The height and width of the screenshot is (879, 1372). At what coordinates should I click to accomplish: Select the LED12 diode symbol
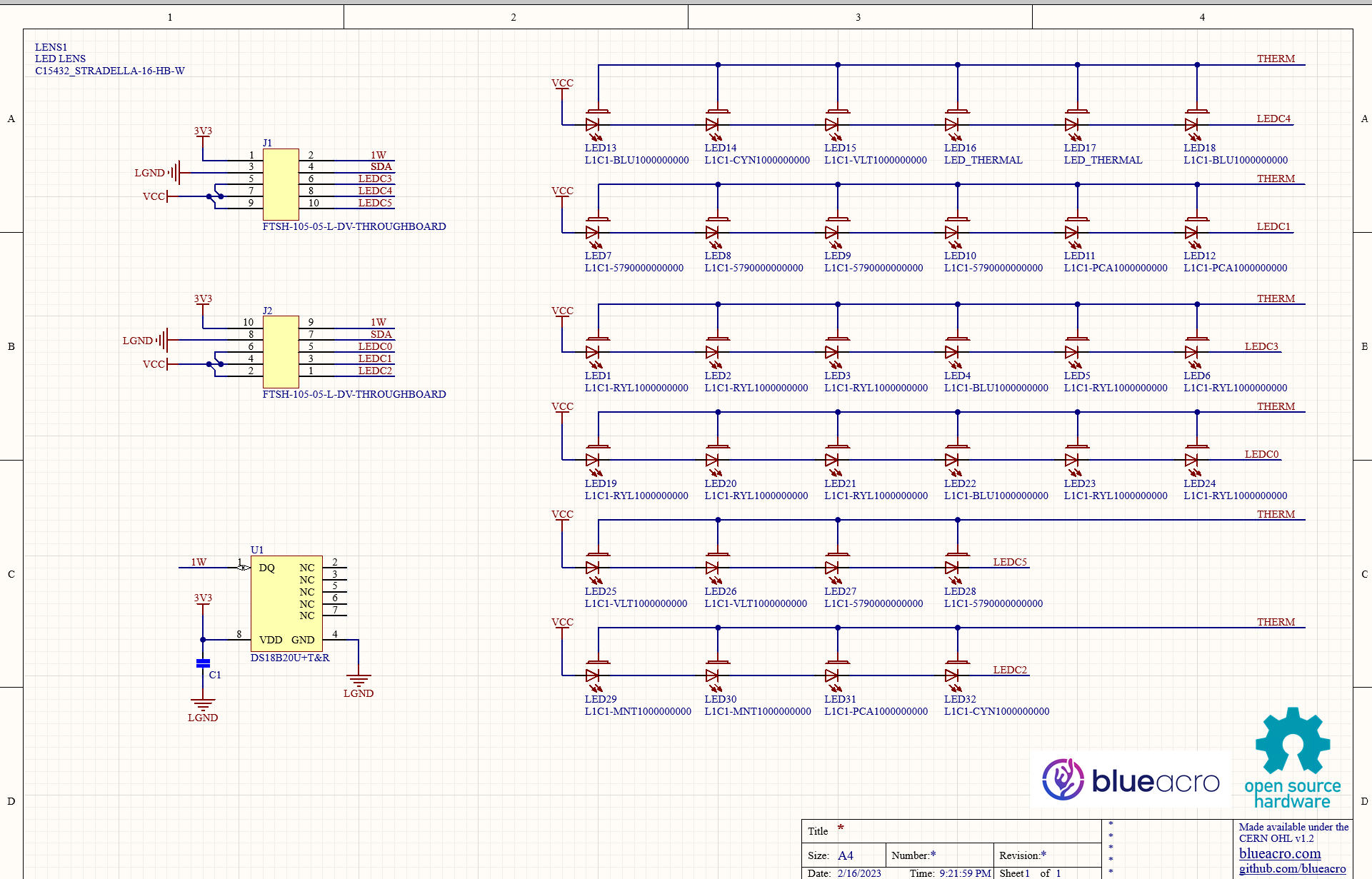[1194, 233]
